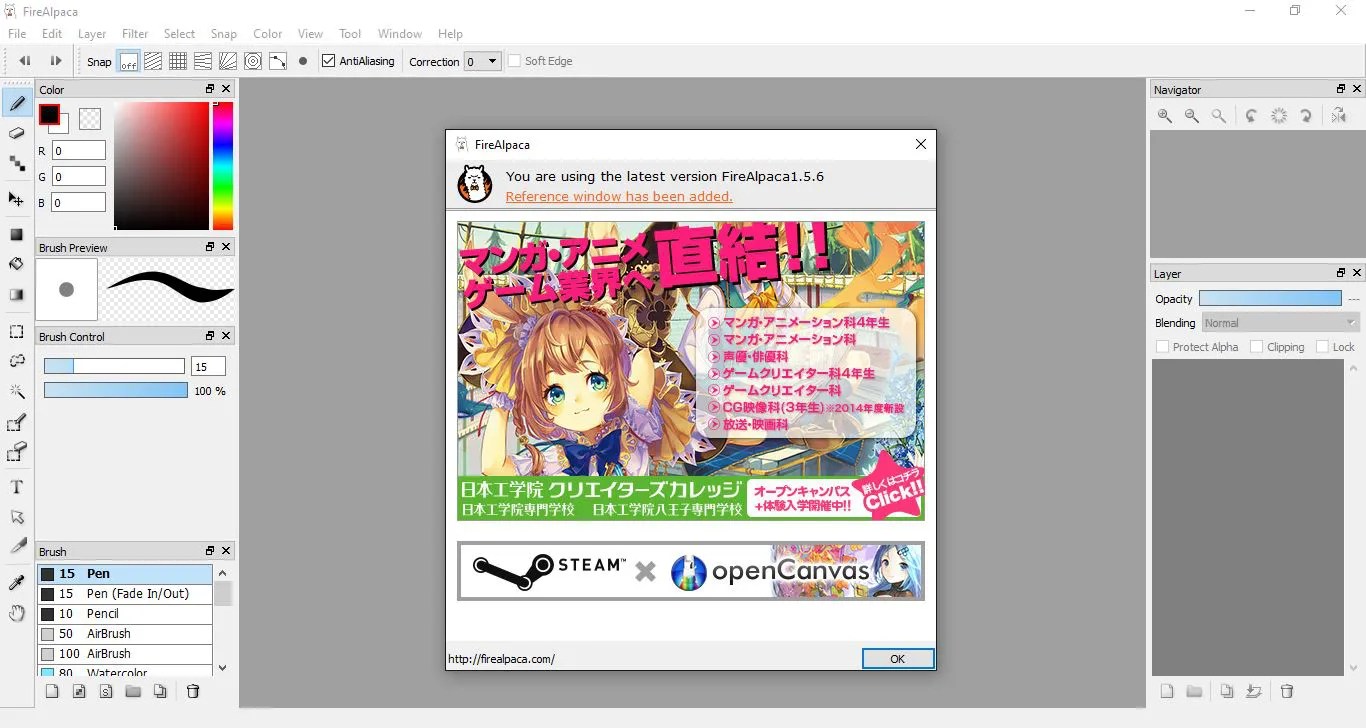Select the Eraser tool
This screenshot has height=728, width=1366.
click(x=17, y=133)
